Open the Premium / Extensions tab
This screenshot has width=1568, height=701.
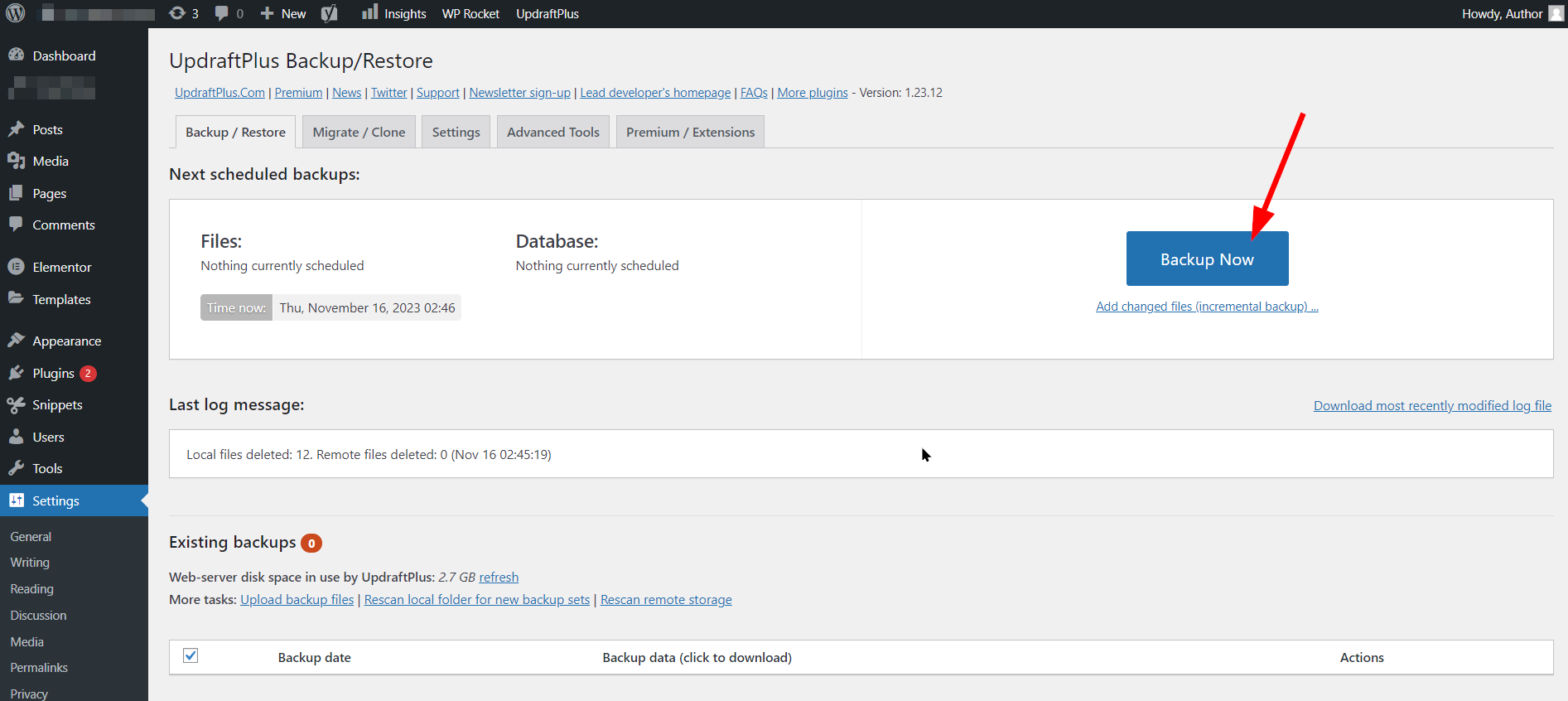[x=690, y=133]
